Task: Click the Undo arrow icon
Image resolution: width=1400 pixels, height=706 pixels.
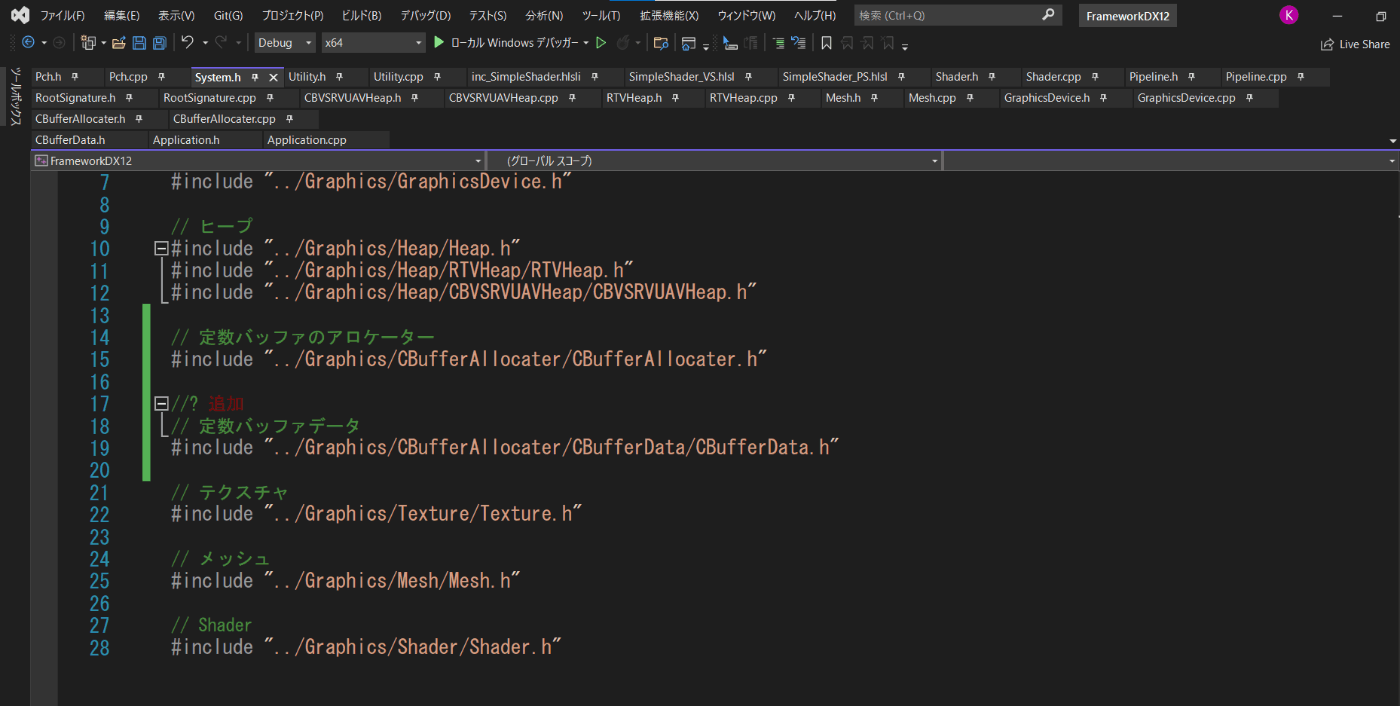Action: [187, 43]
